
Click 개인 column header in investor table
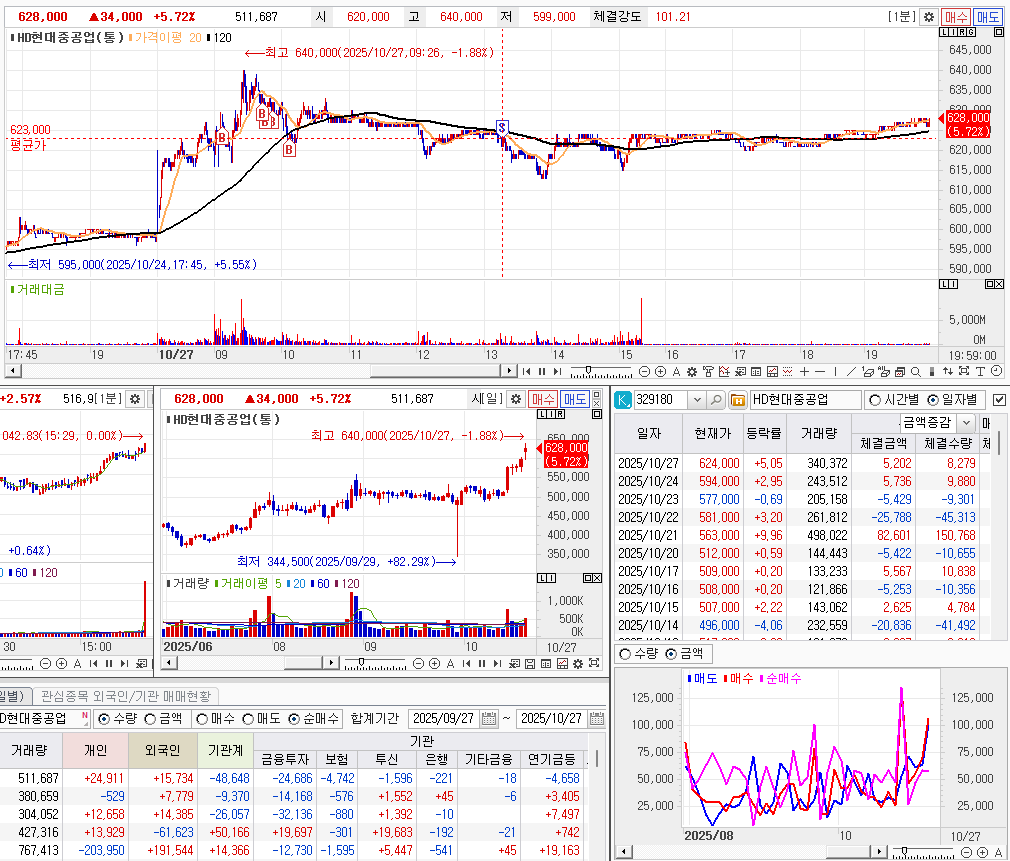pos(95,750)
